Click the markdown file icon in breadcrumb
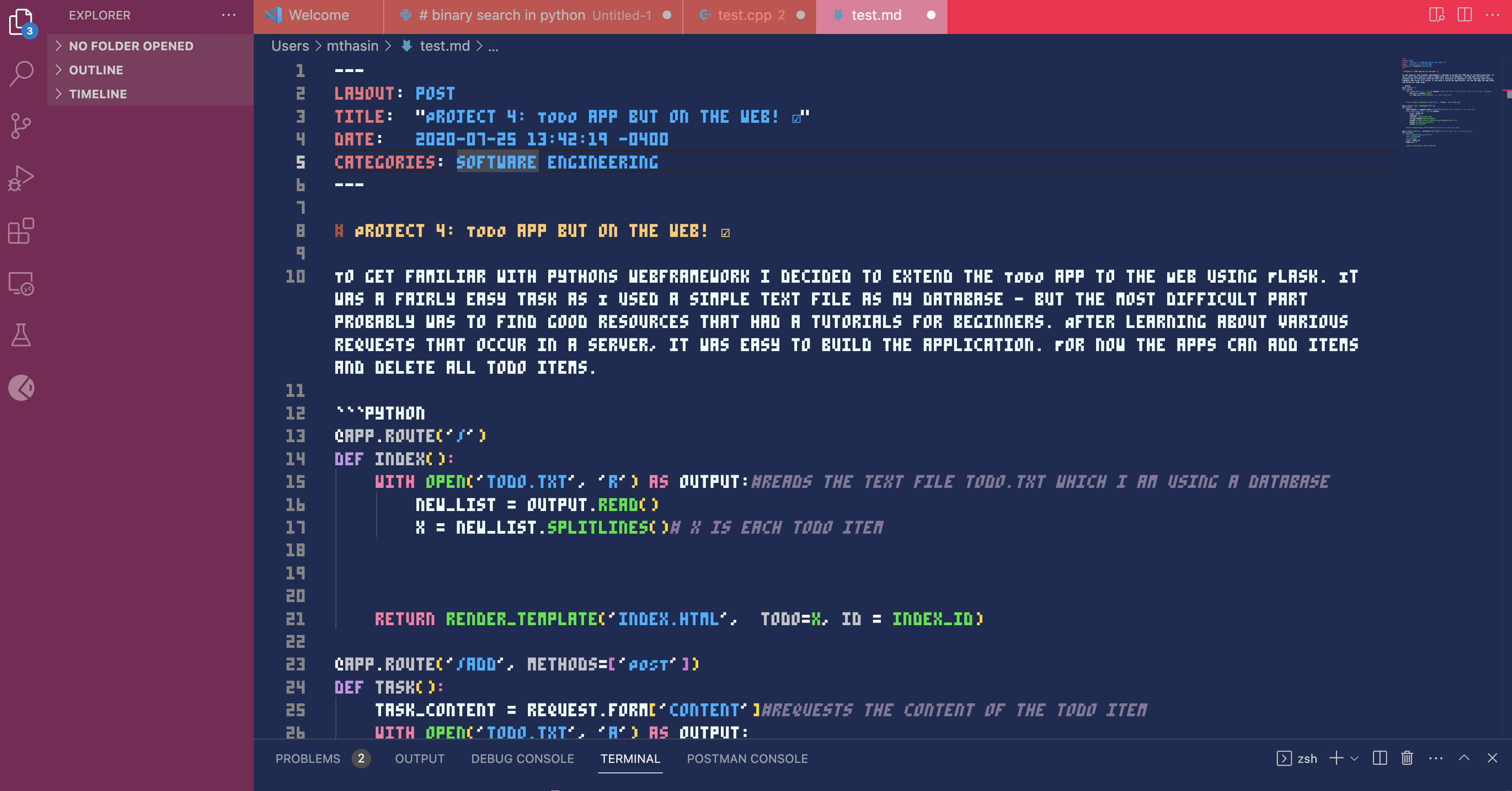 [x=406, y=46]
